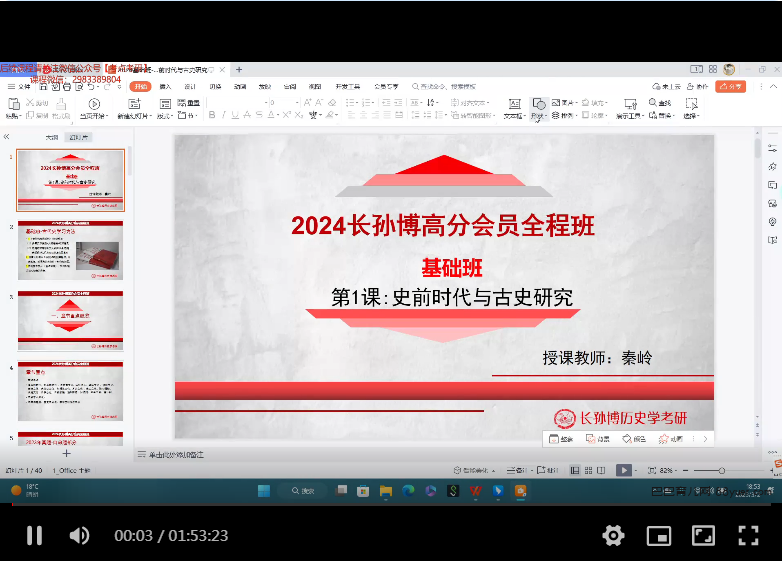Click the video progress bar
Screen dimensions: 782x561
click(391, 505)
